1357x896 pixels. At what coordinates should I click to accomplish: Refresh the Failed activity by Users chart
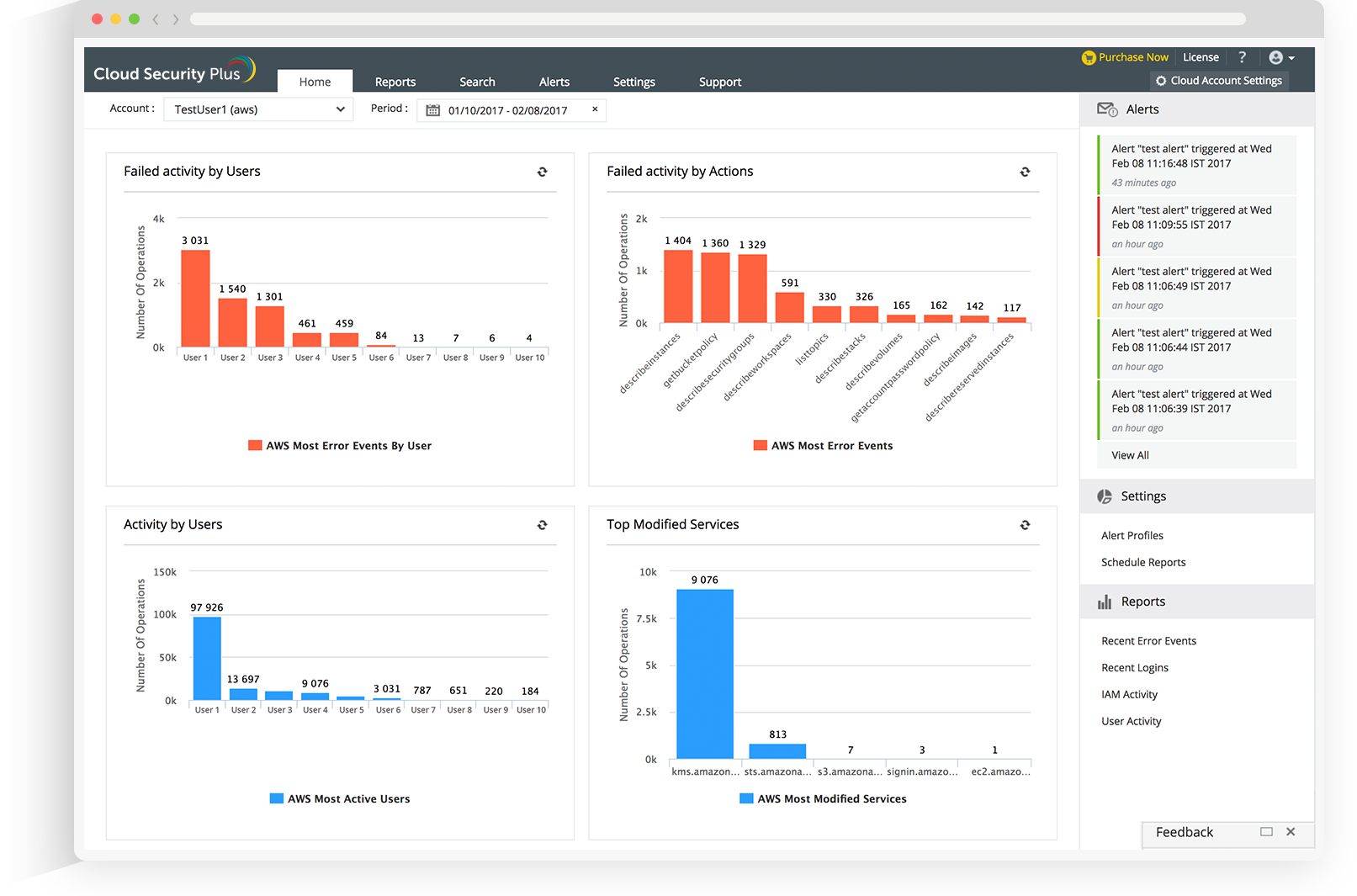tap(543, 172)
